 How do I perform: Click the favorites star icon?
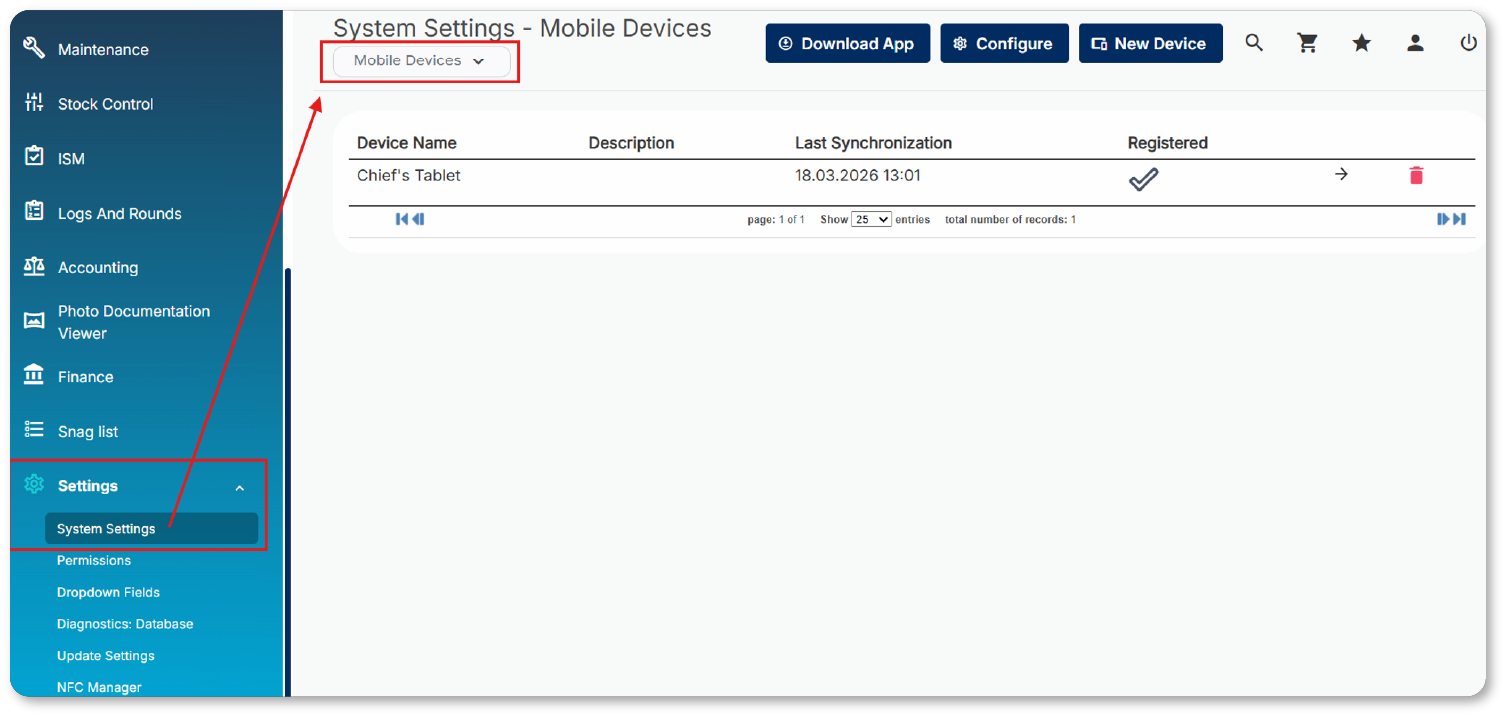coord(1361,43)
